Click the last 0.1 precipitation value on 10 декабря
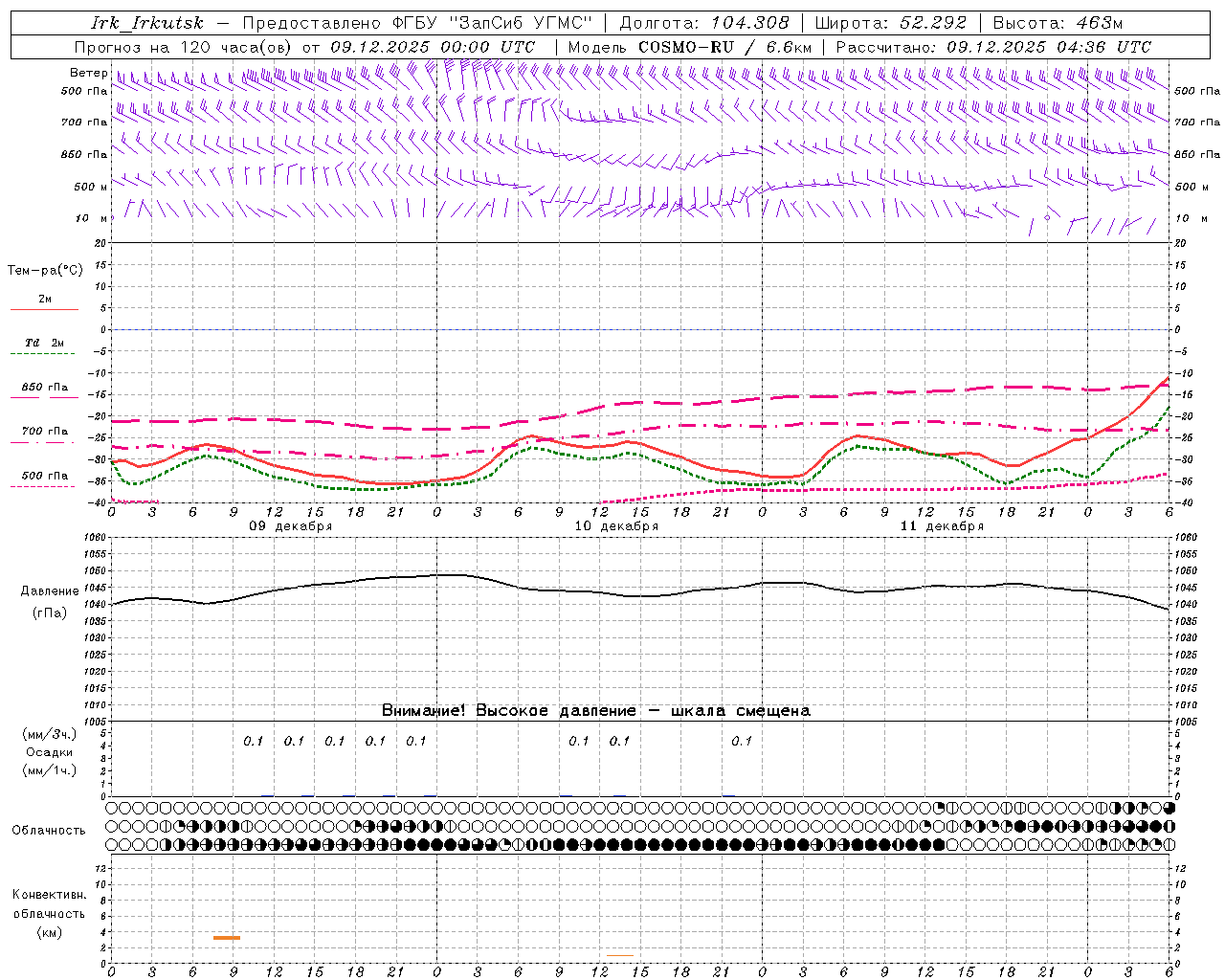The width and height of the screenshot is (1225, 980). [x=742, y=741]
